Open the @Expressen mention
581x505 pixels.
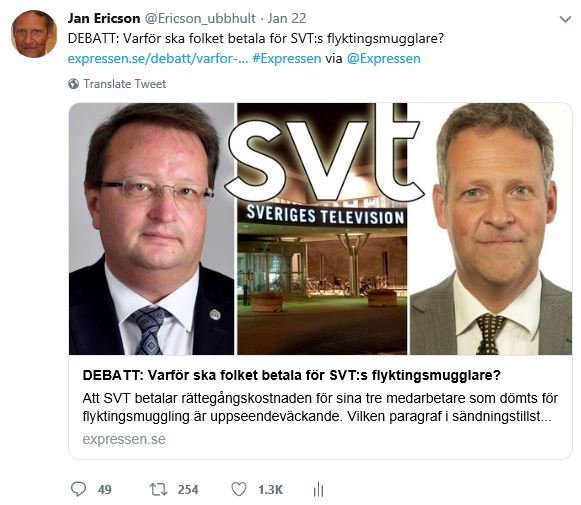tap(384, 59)
